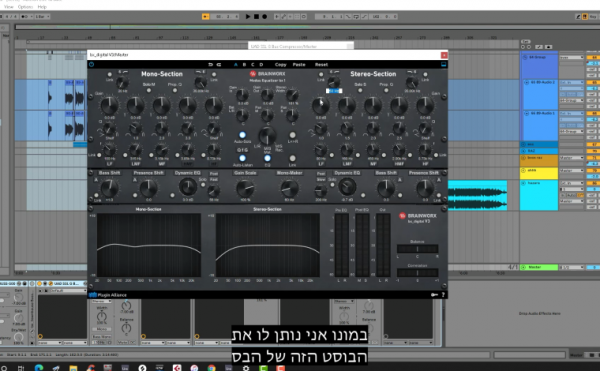Click the Stereo Width knob
The width and height of the screenshot is (600, 371).
coord(292,94)
